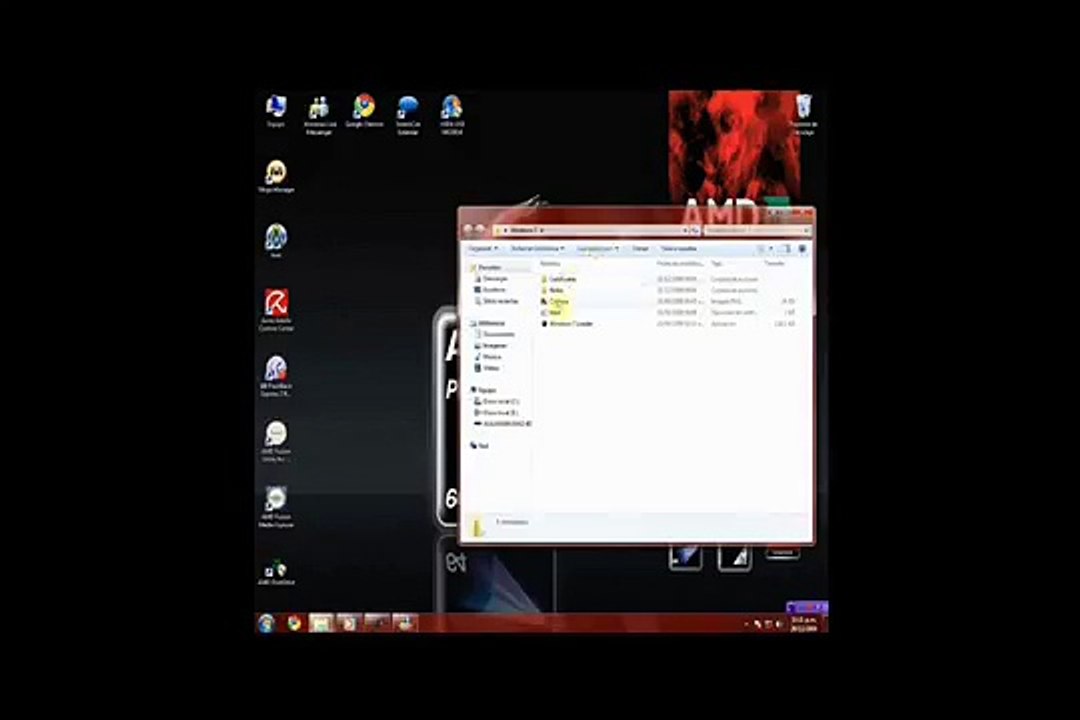The width and height of the screenshot is (1080, 720).
Task: Open the Recycle Bin desktop icon
Action: click(x=803, y=114)
